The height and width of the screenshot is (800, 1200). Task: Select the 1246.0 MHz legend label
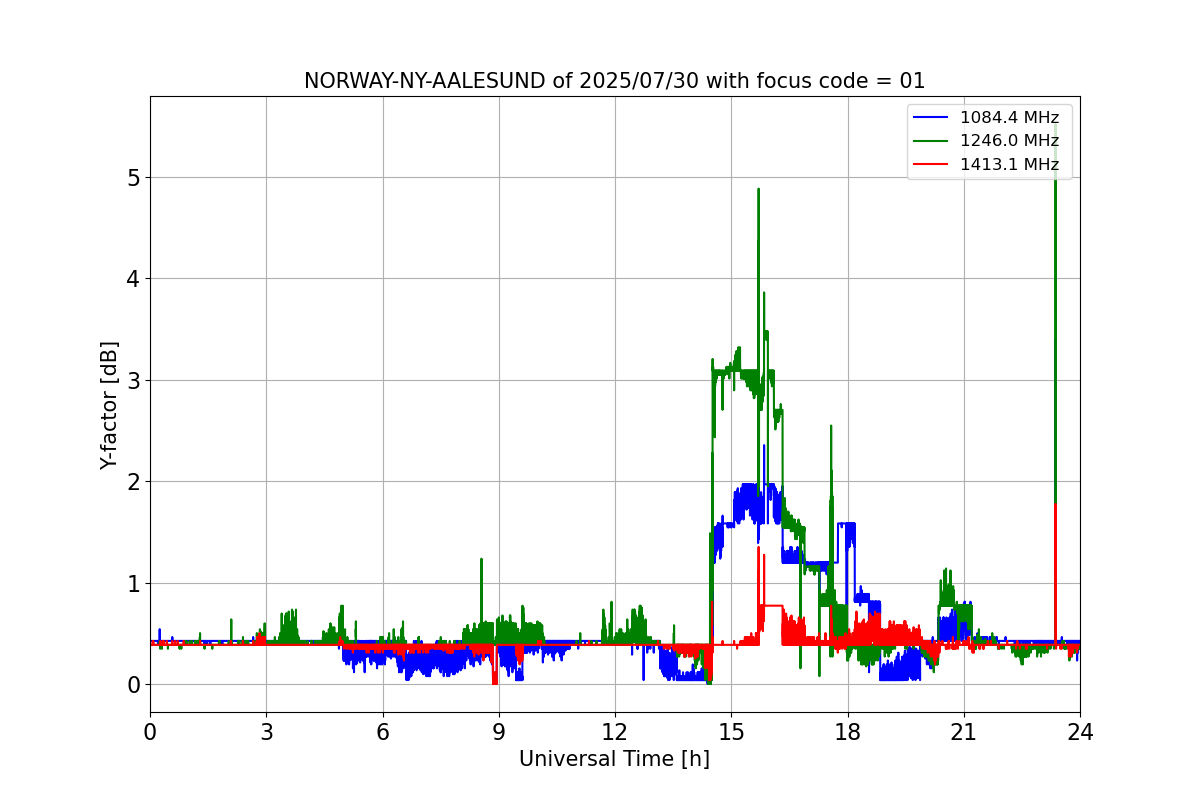coord(1009,141)
